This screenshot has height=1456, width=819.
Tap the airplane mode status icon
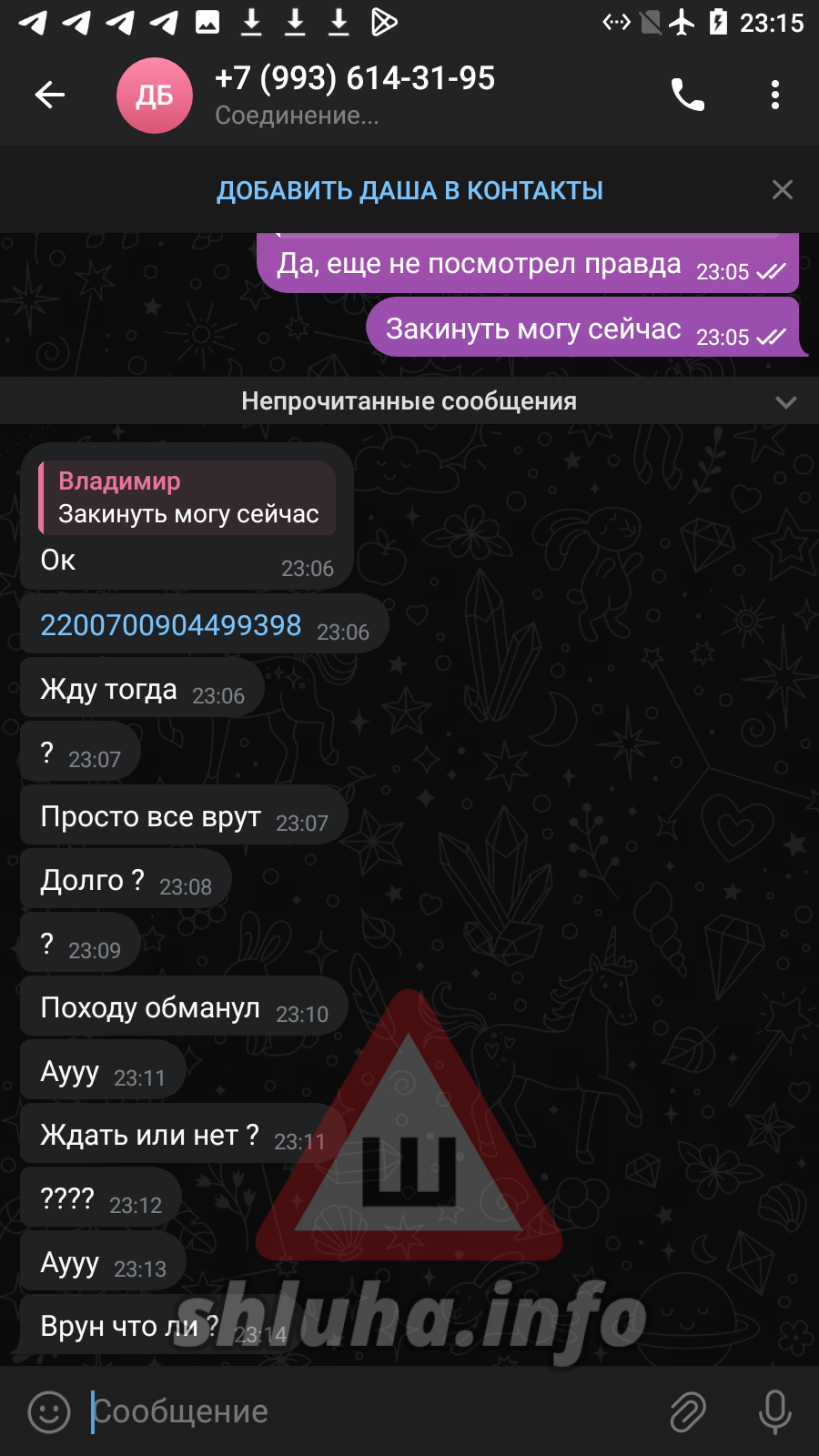click(682, 22)
